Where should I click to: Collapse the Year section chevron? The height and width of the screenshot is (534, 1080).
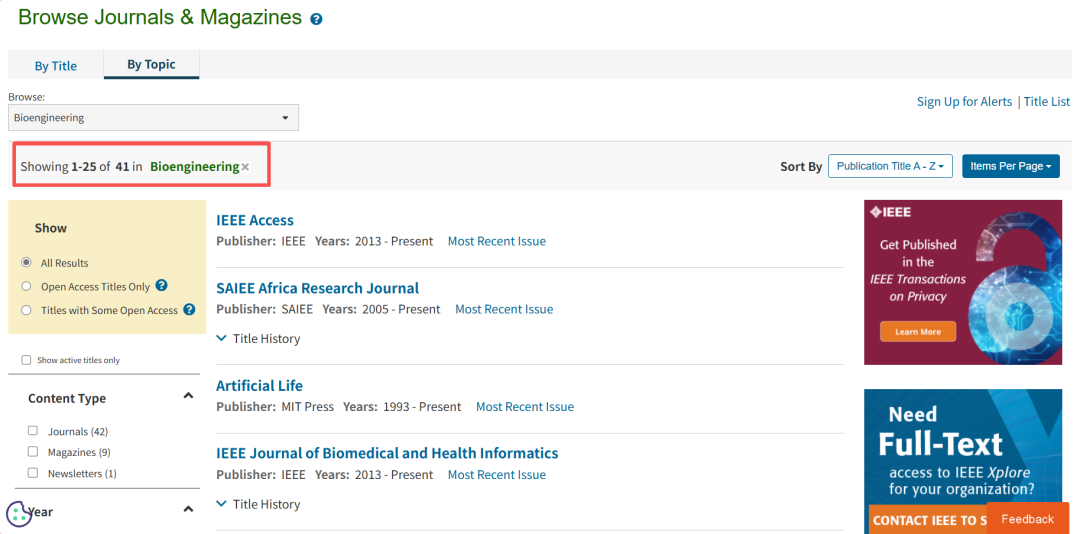pyautogui.click(x=188, y=510)
